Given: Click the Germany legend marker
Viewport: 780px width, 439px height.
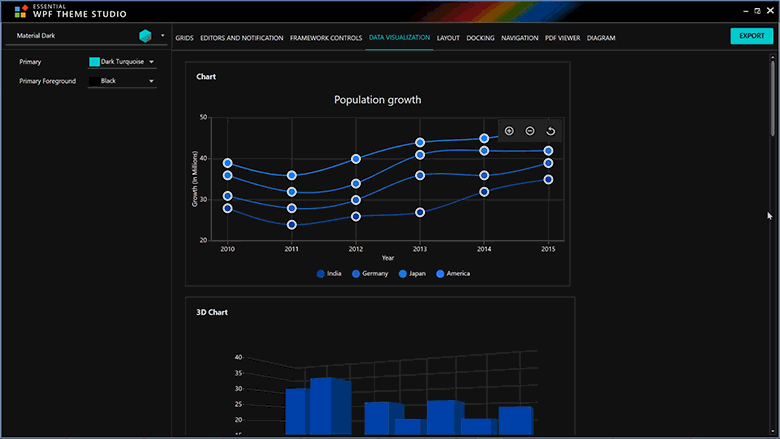Looking at the screenshot, I should (x=356, y=273).
